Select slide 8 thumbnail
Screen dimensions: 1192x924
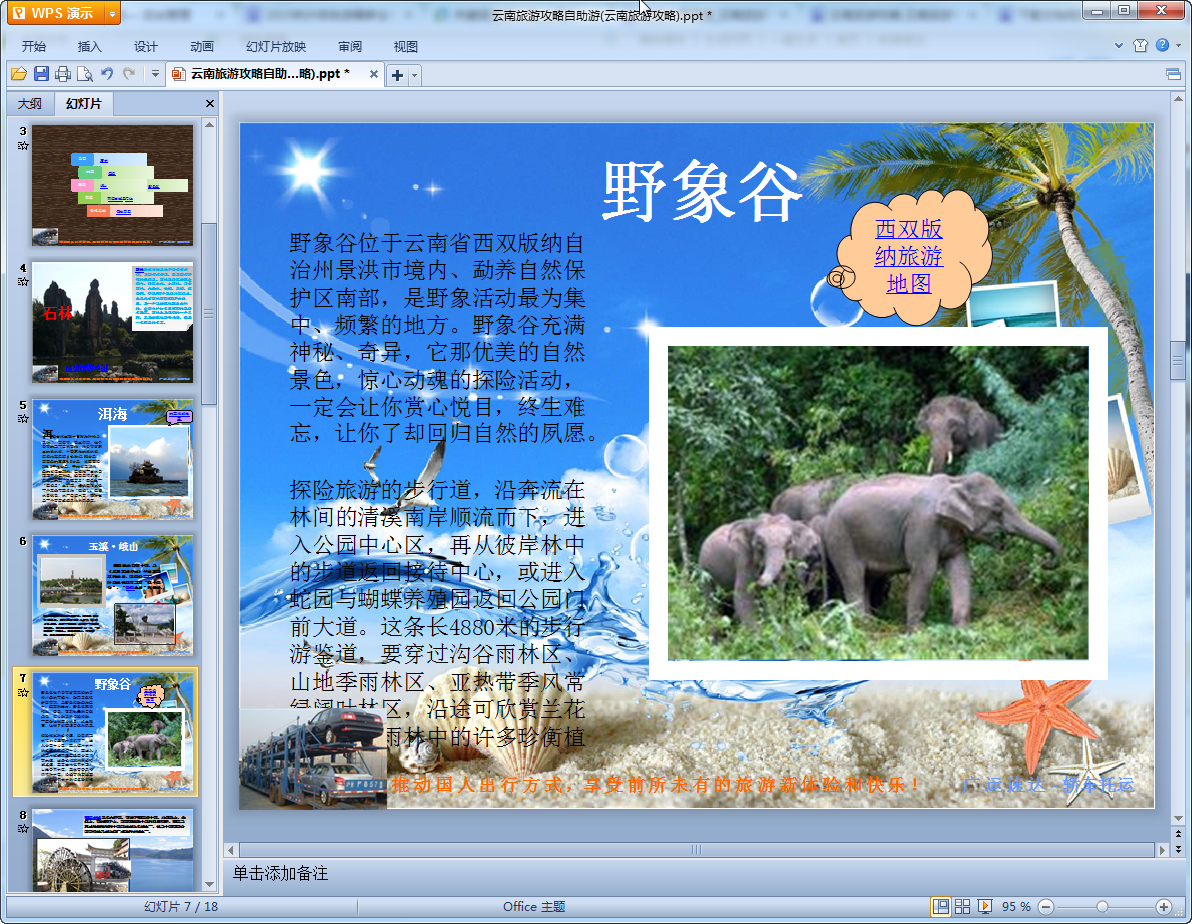[113, 850]
